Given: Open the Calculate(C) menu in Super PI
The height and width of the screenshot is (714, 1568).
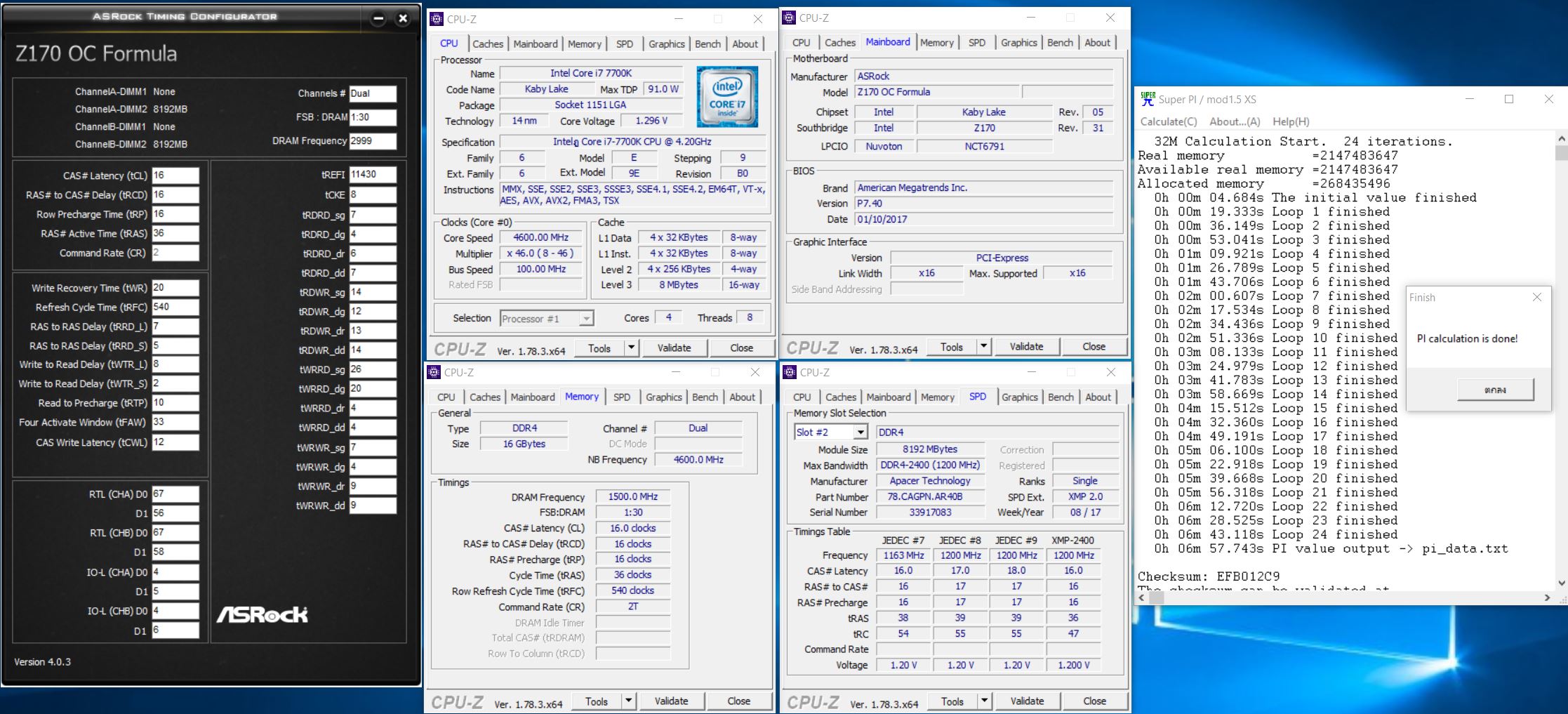Looking at the screenshot, I should (x=1168, y=121).
